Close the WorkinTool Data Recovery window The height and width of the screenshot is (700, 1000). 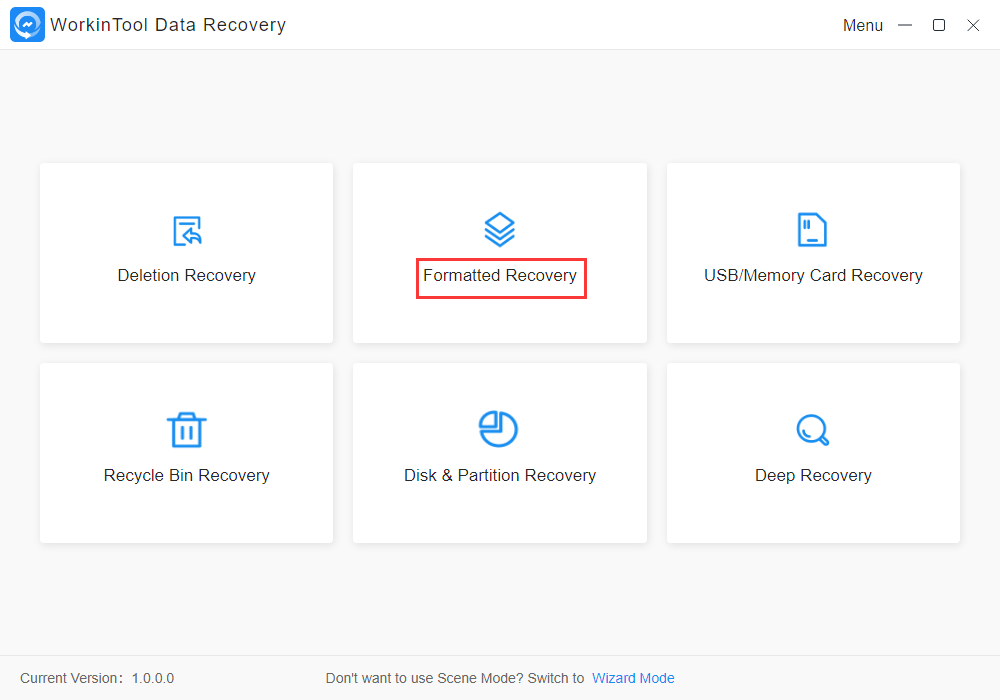pyautogui.click(x=973, y=26)
